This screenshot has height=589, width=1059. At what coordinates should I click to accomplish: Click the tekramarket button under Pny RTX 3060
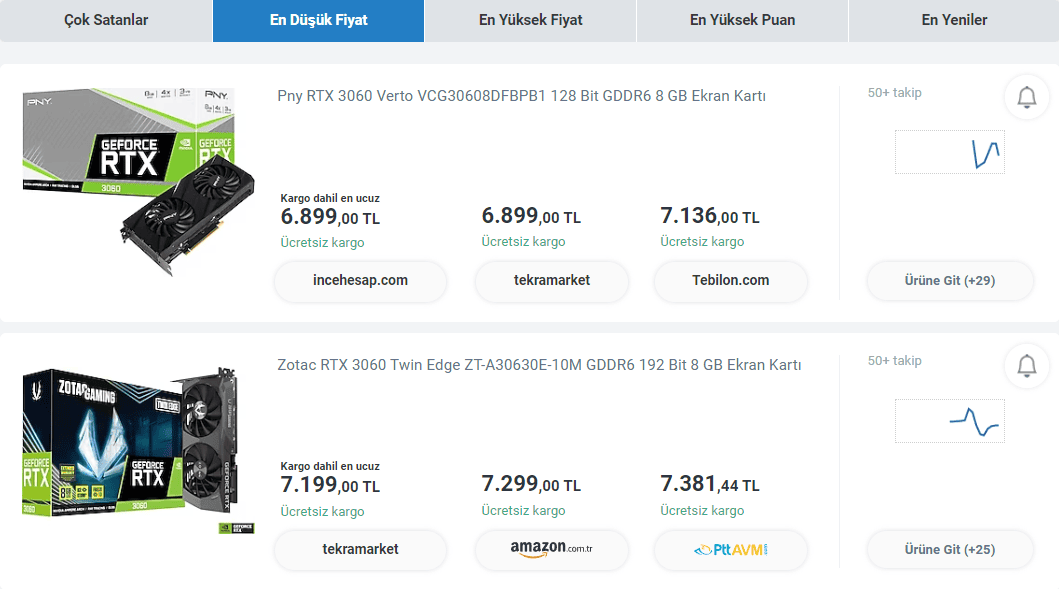pos(551,281)
